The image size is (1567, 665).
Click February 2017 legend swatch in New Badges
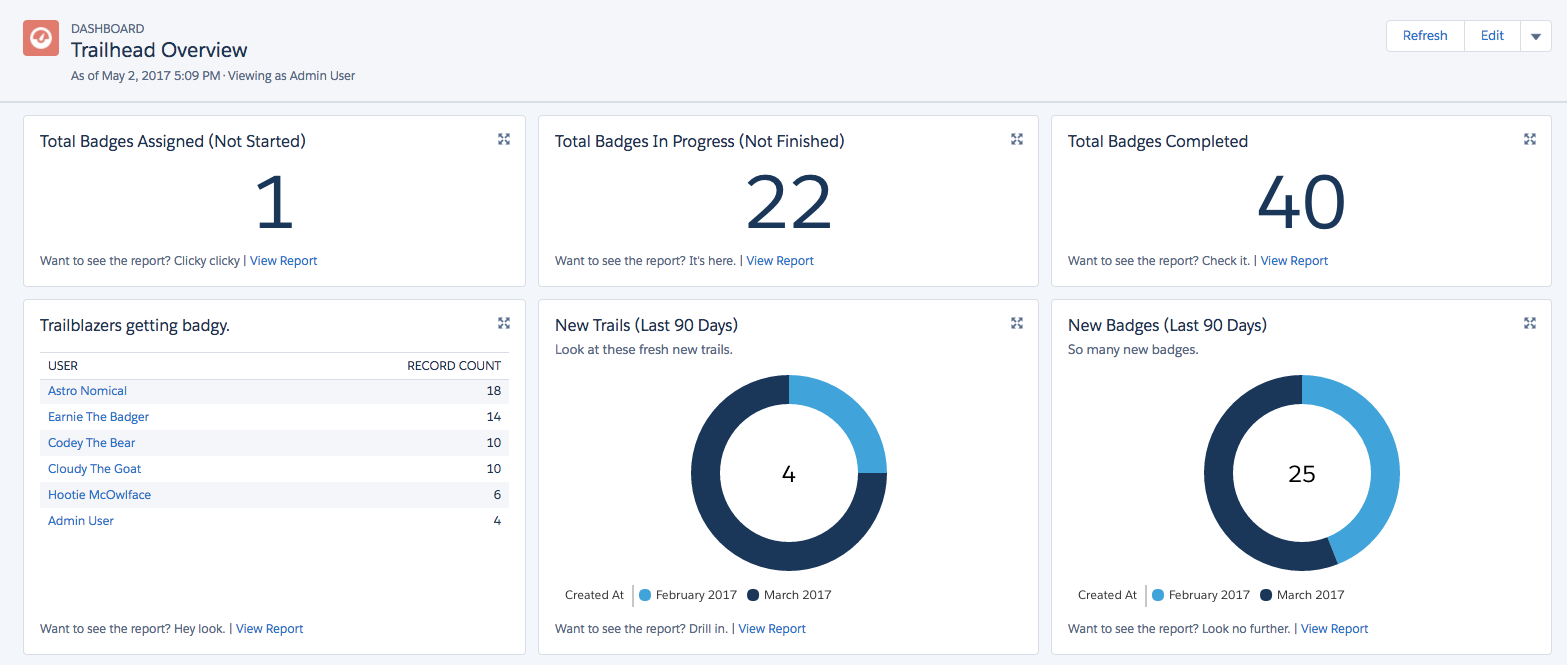tap(1158, 595)
